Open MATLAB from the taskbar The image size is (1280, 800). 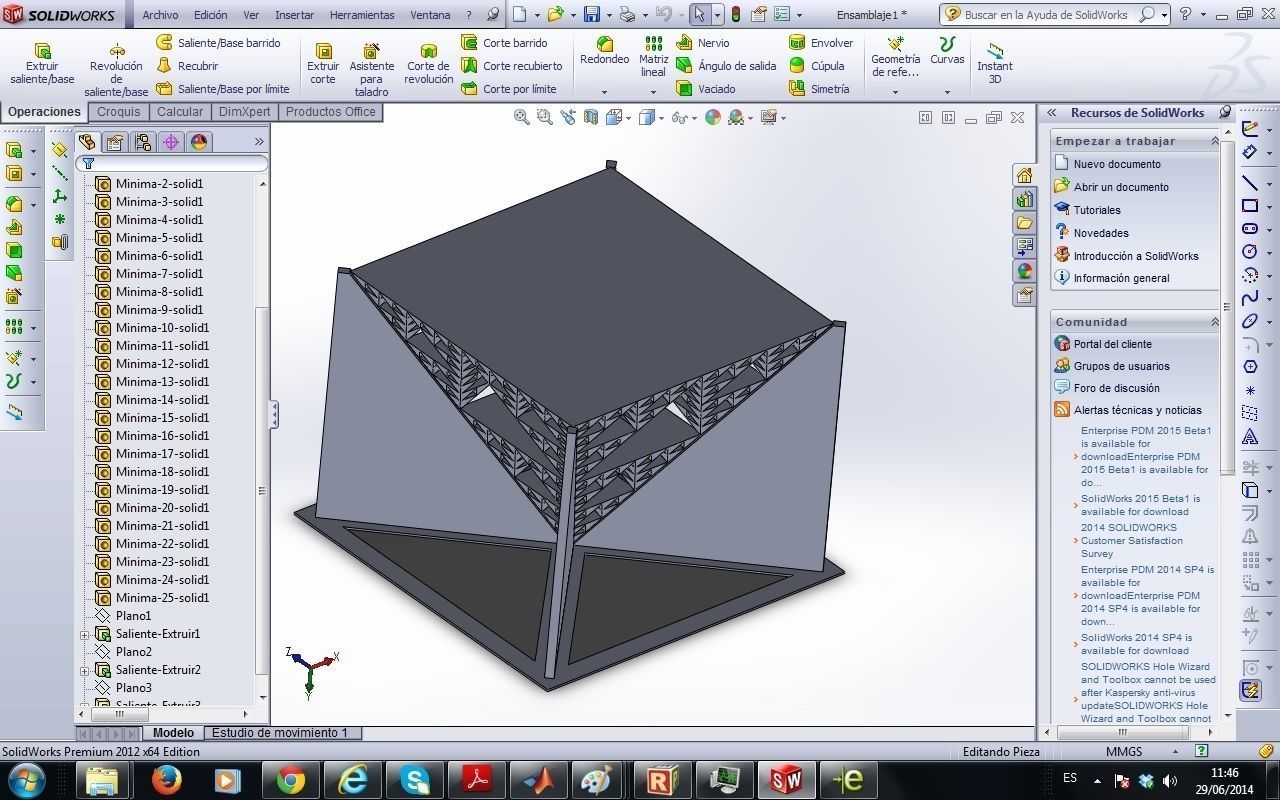[x=538, y=779]
